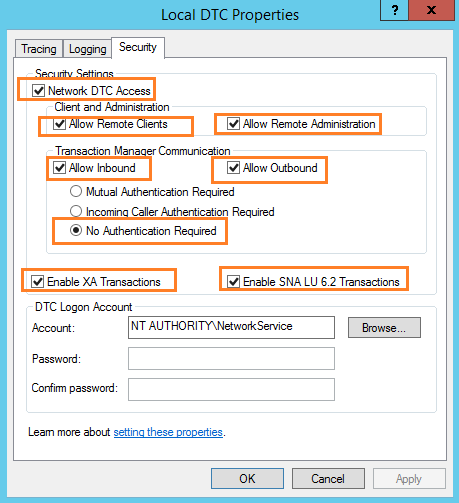Cancel the dialog changes
The height and width of the screenshot is (503, 459).
click(x=328, y=479)
